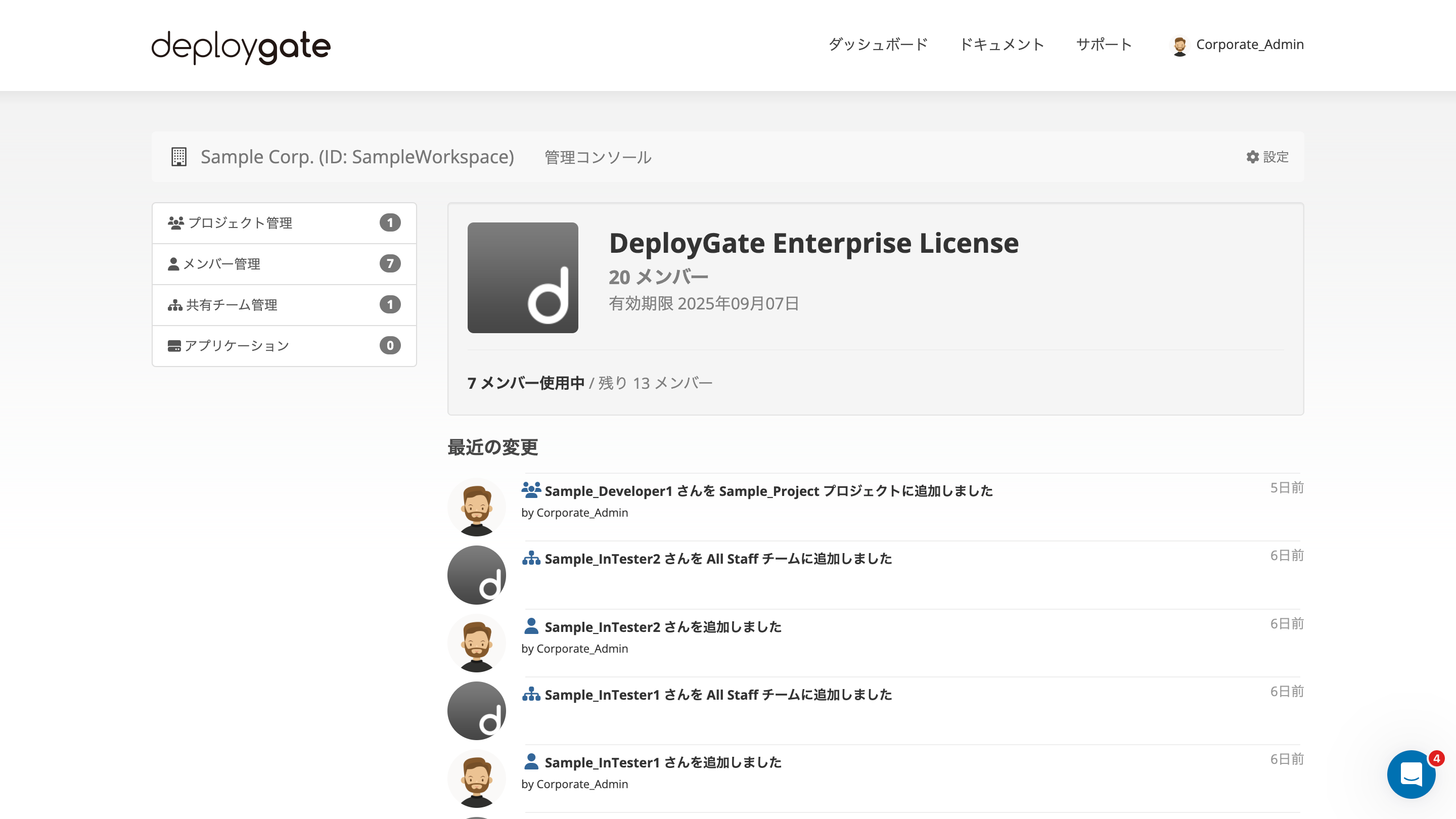Click the メンバー管理 count badge showing 7
Image resolution: width=1456 pixels, height=819 pixels.
pos(390,263)
